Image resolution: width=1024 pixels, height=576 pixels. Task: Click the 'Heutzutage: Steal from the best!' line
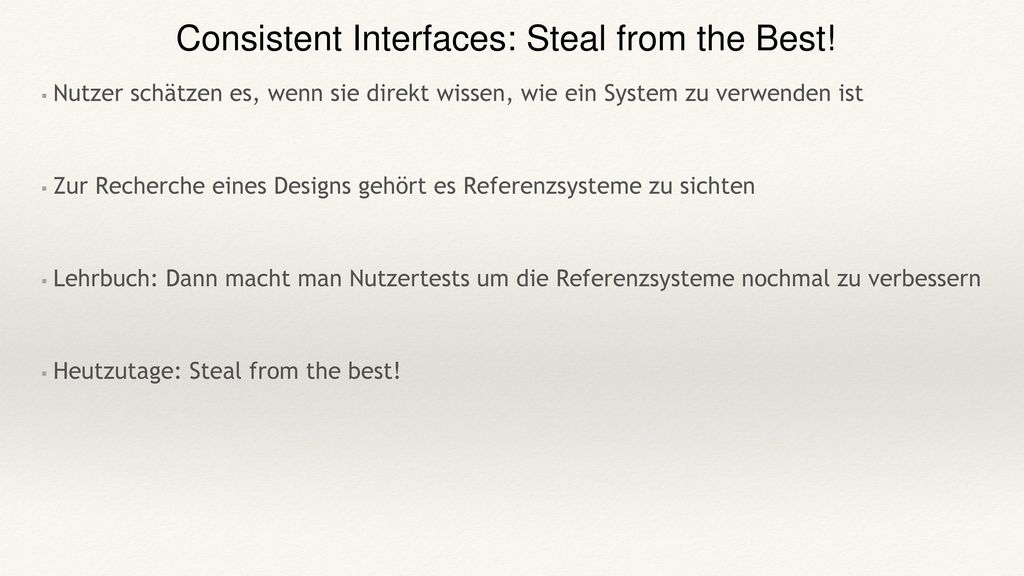click(x=227, y=371)
